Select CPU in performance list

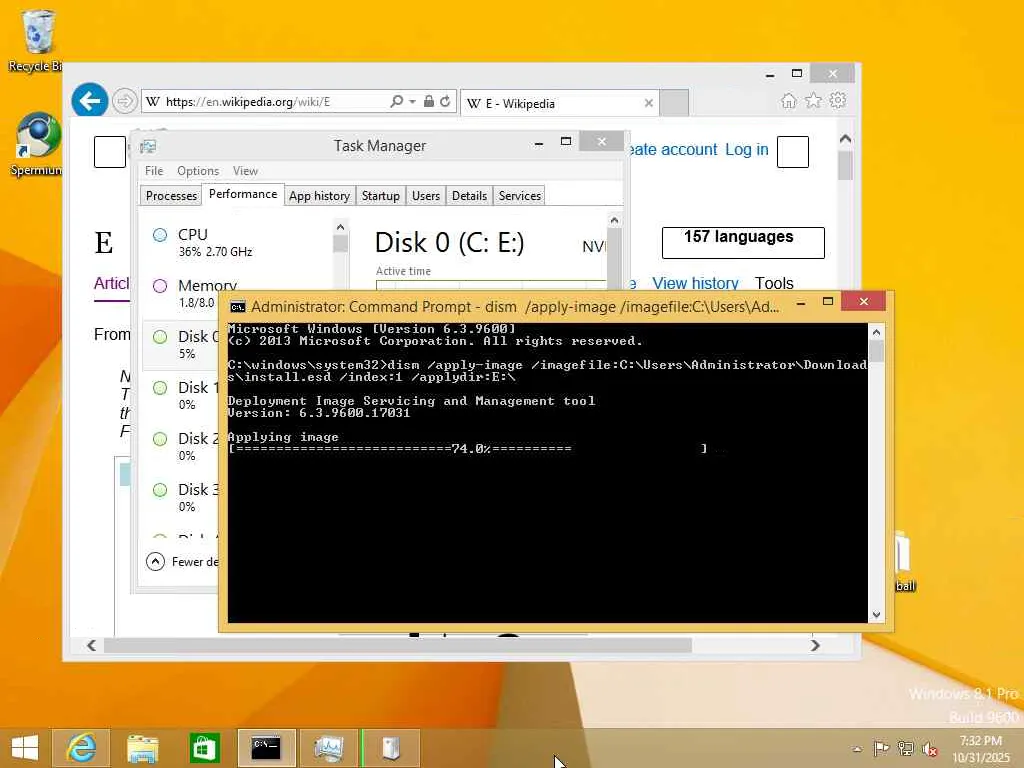tap(238, 242)
